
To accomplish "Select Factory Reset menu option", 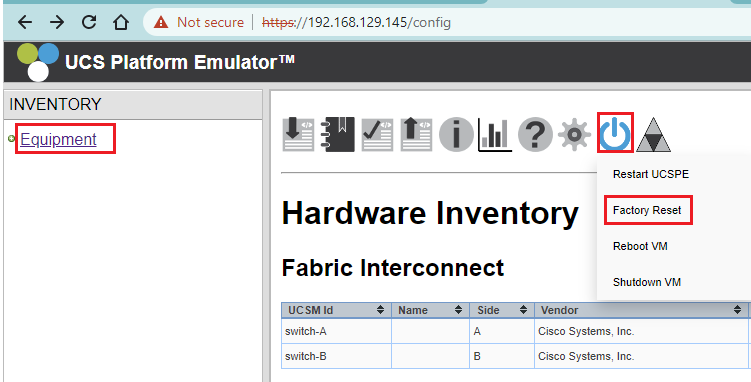I will tap(647, 210).
